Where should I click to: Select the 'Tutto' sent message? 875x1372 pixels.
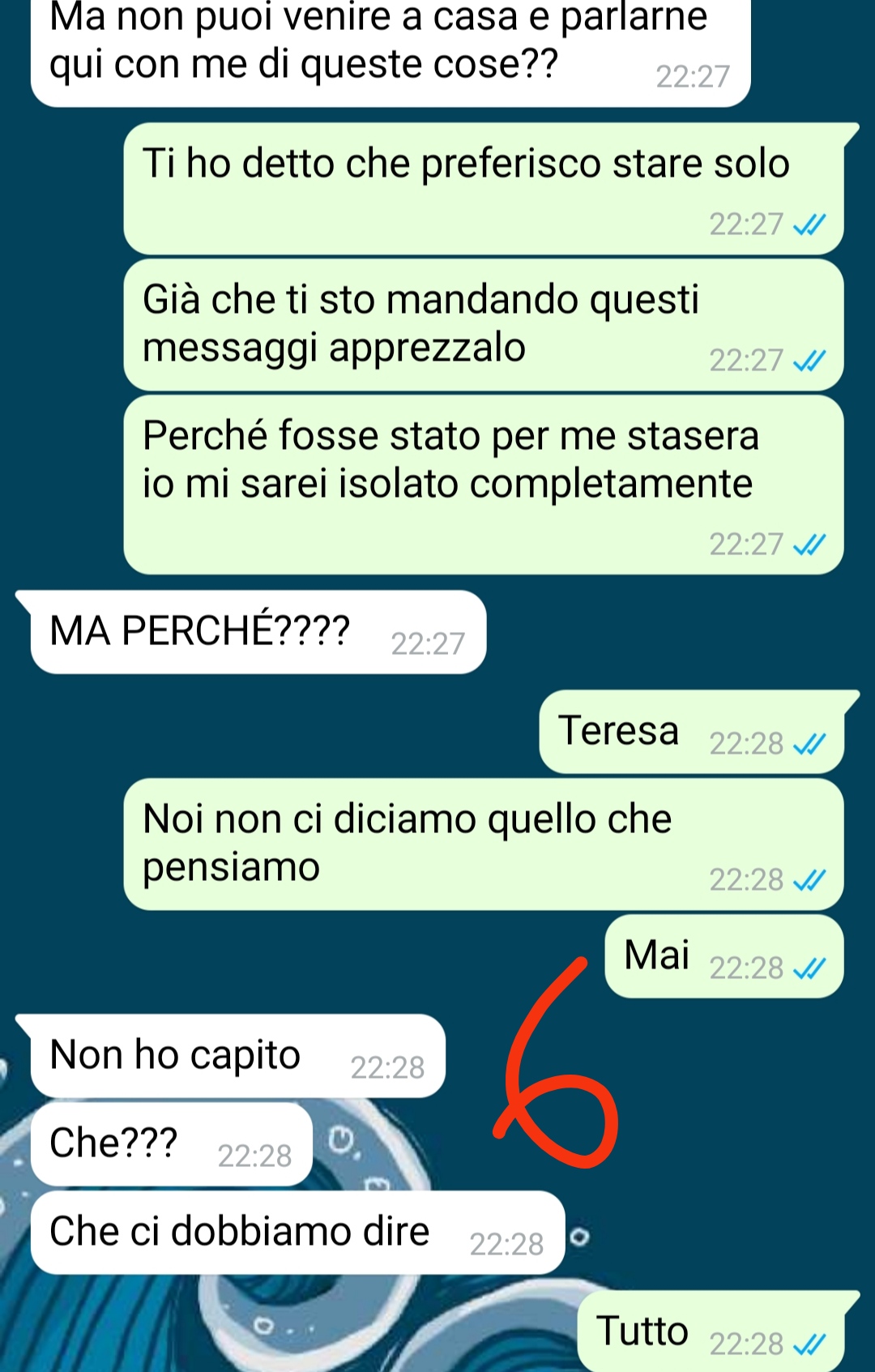click(x=711, y=1331)
